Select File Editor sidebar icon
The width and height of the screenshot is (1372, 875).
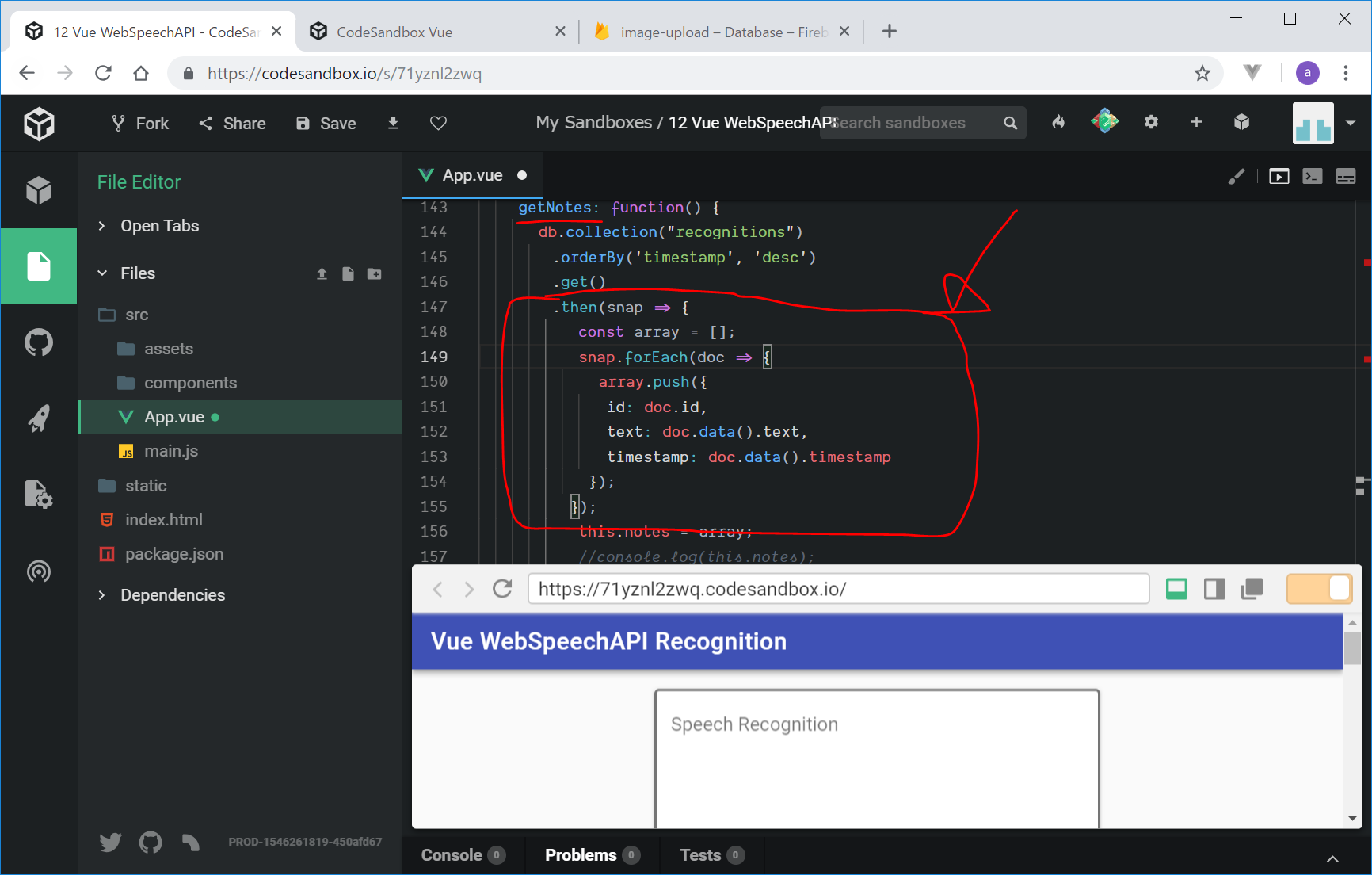tap(39, 266)
